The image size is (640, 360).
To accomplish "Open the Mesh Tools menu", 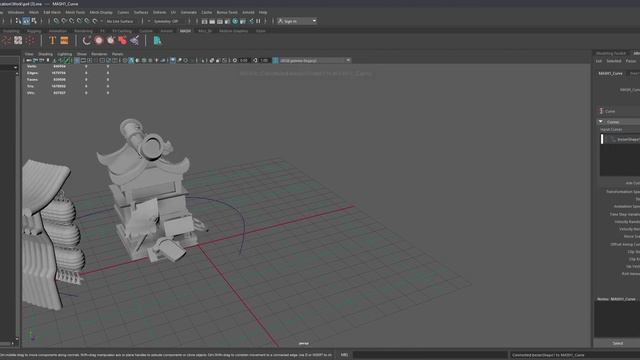I will (x=75, y=12).
